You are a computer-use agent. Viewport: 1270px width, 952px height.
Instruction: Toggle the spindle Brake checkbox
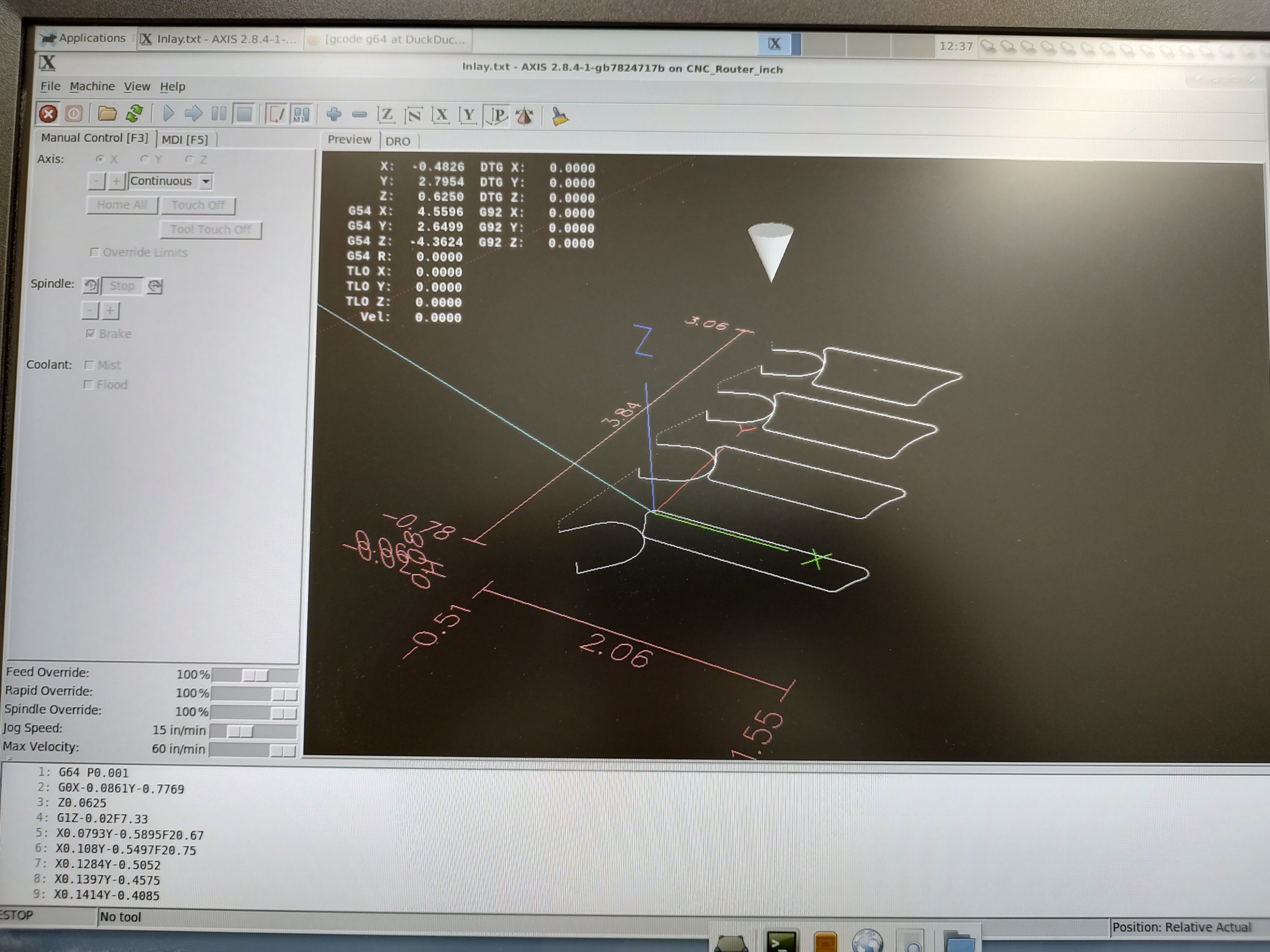[90, 334]
